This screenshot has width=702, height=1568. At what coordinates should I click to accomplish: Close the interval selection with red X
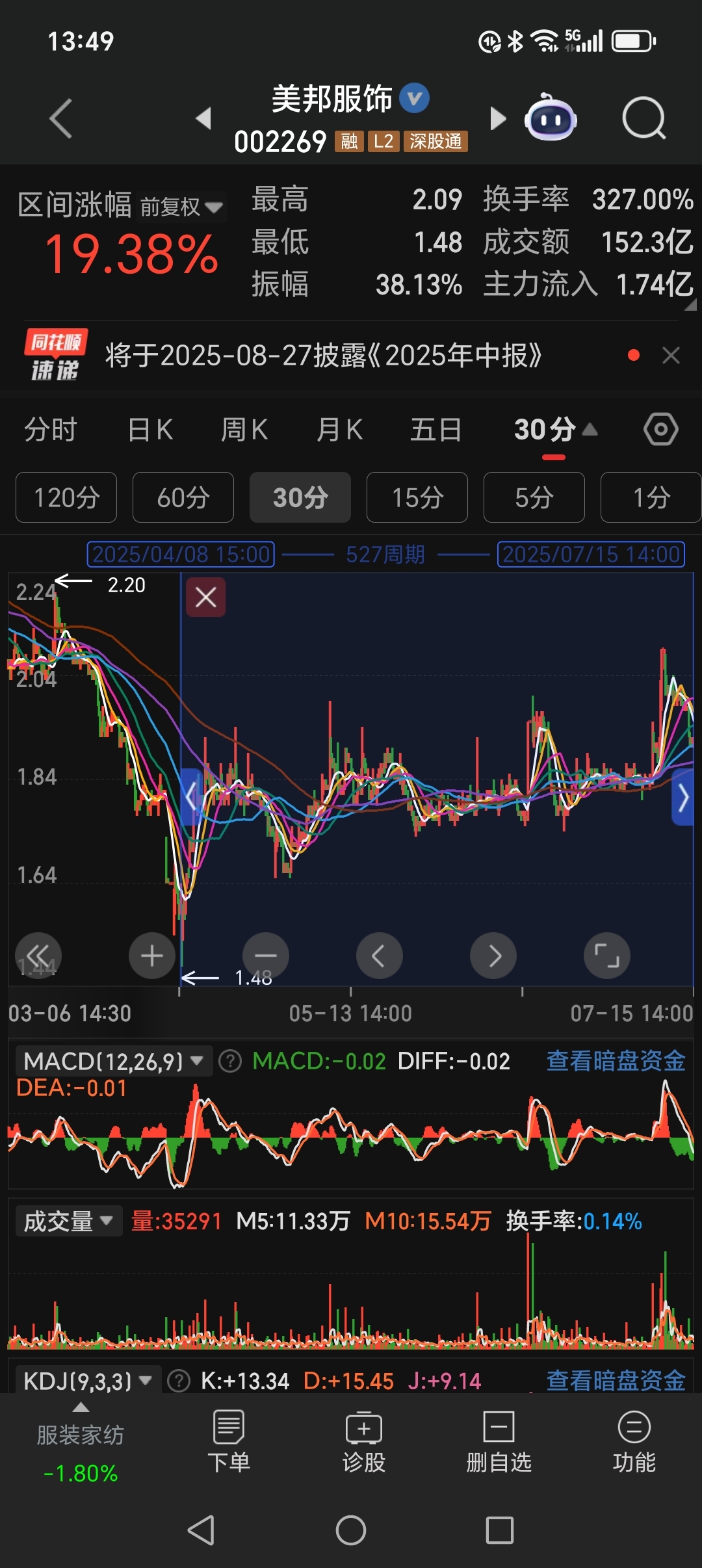[x=206, y=597]
